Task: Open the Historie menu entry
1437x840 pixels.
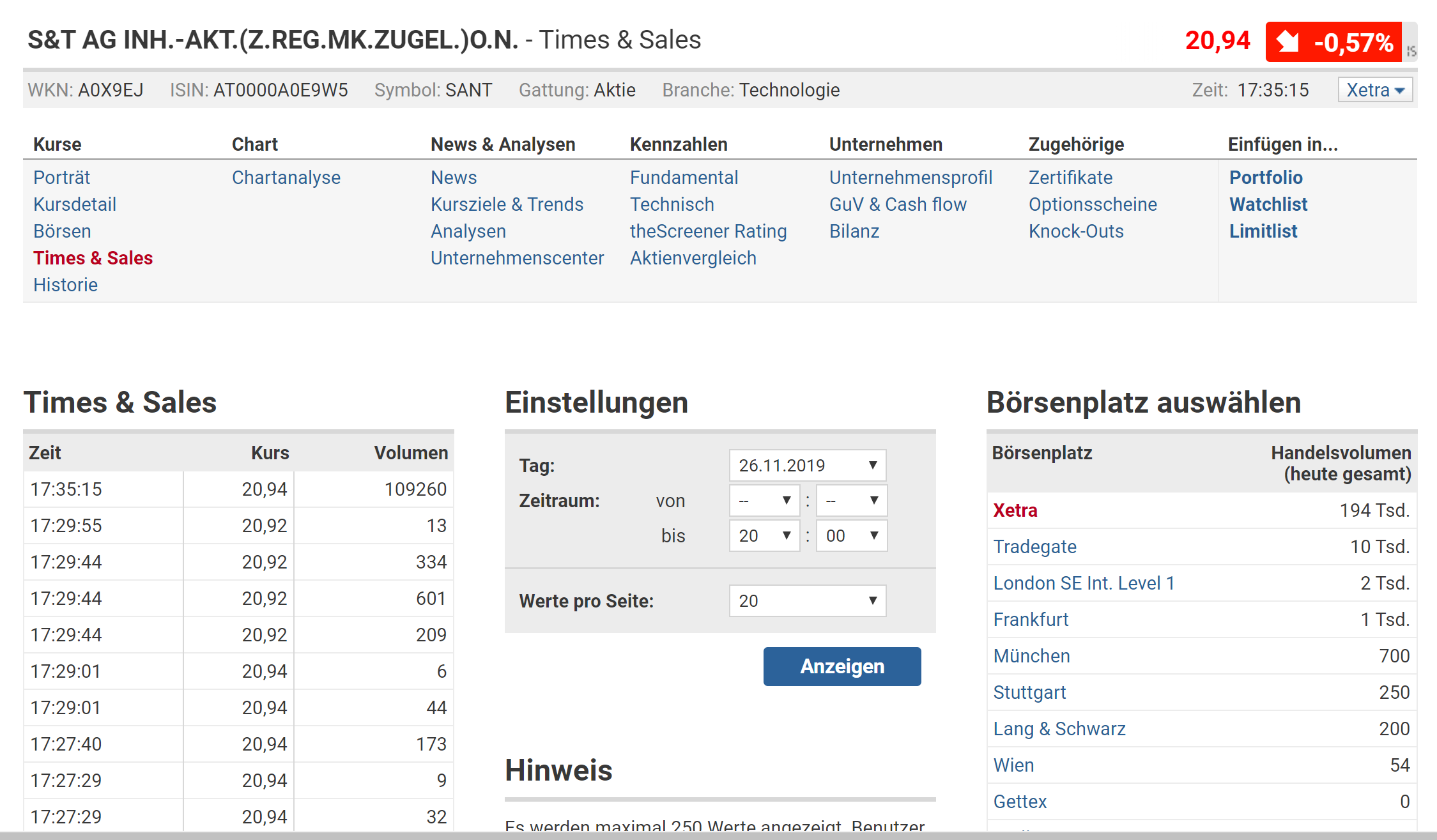Action: [x=66, y=285]
